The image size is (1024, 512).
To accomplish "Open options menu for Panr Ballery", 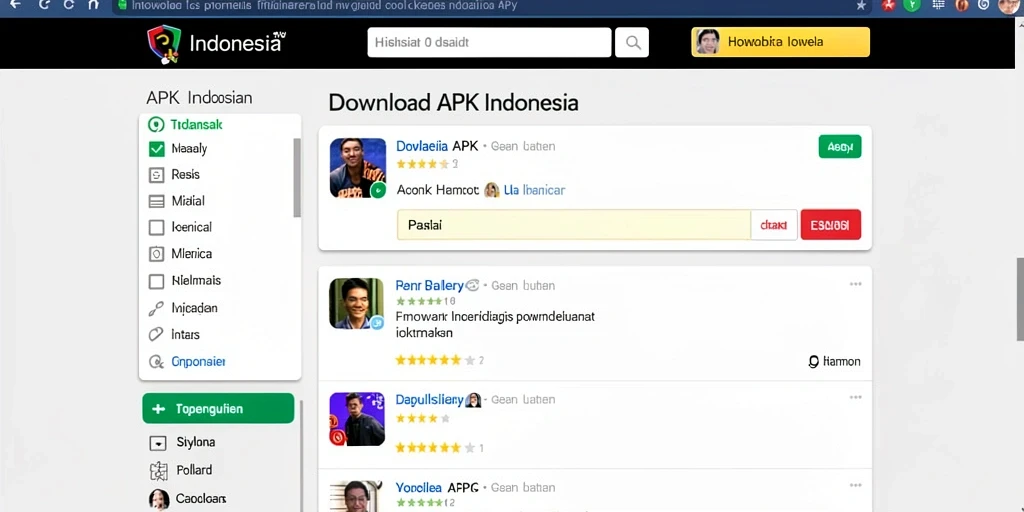I will pyautogui.click(x=856, y=284).
